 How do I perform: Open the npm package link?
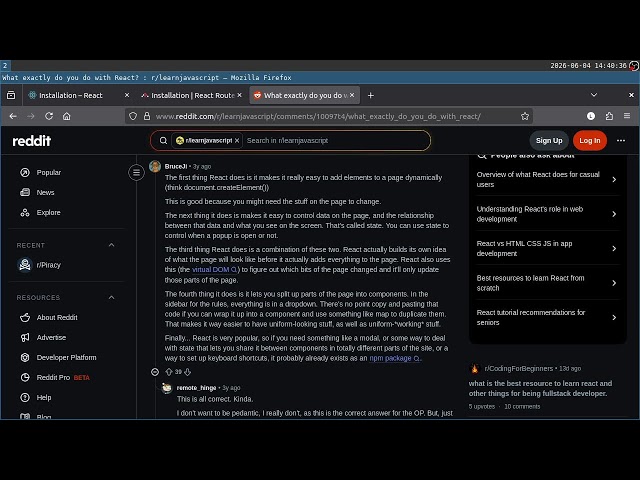[394, 358]
